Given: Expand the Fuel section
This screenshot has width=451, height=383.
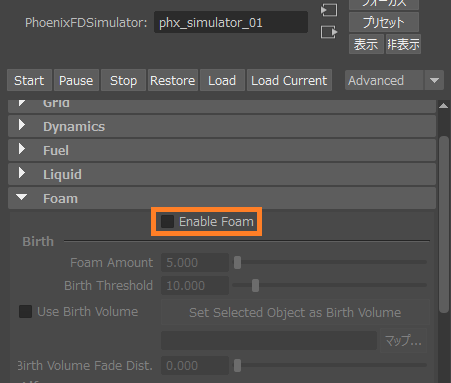Looking at the screenshot, I should 222,150.
